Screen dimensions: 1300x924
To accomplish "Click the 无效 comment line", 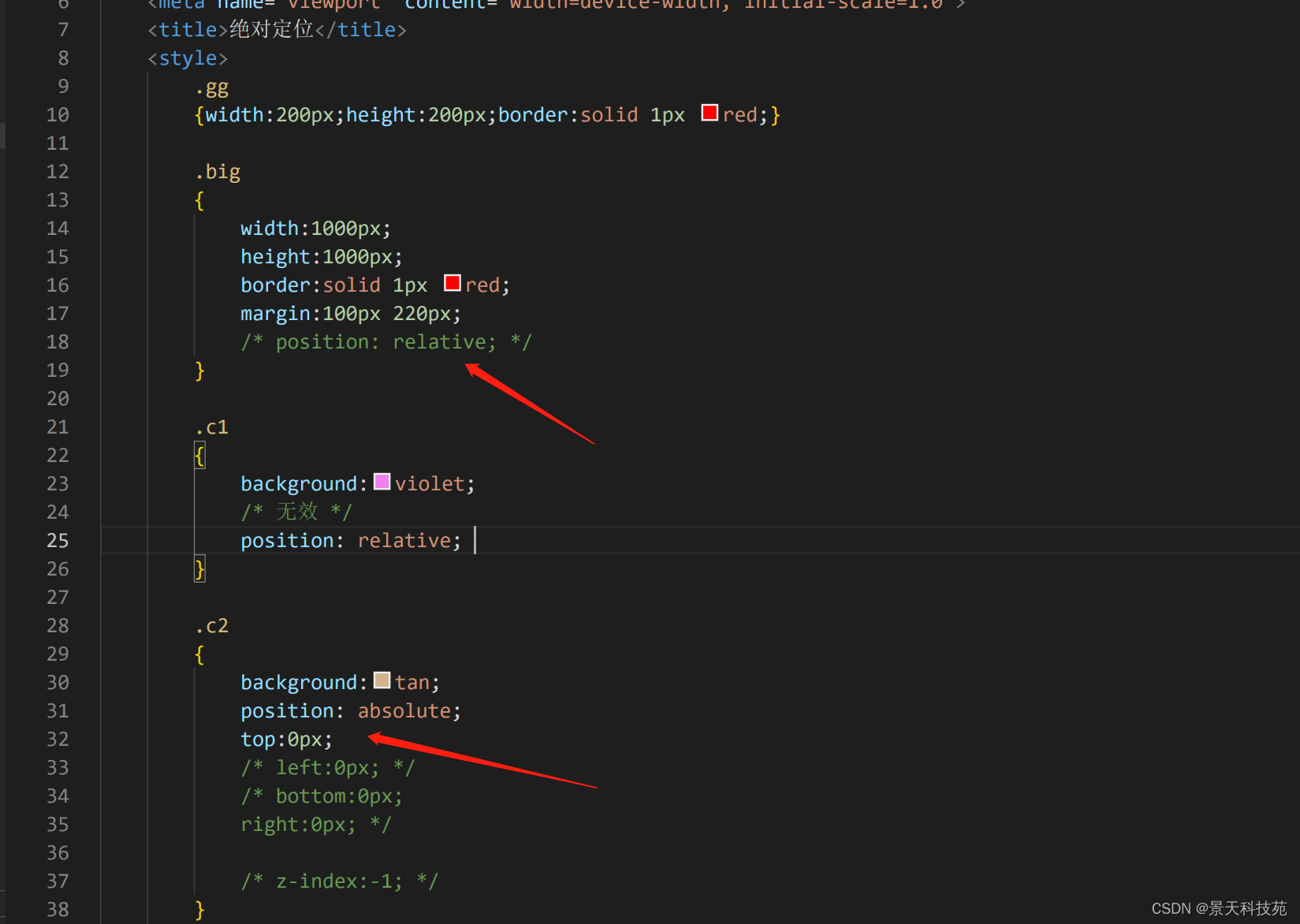I will pyautogui.click(x=296, y=512).
